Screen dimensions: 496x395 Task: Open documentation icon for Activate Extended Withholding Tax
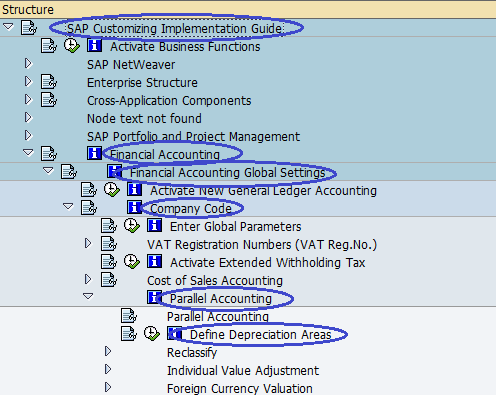pyautogui.click(x=109, y=261)
